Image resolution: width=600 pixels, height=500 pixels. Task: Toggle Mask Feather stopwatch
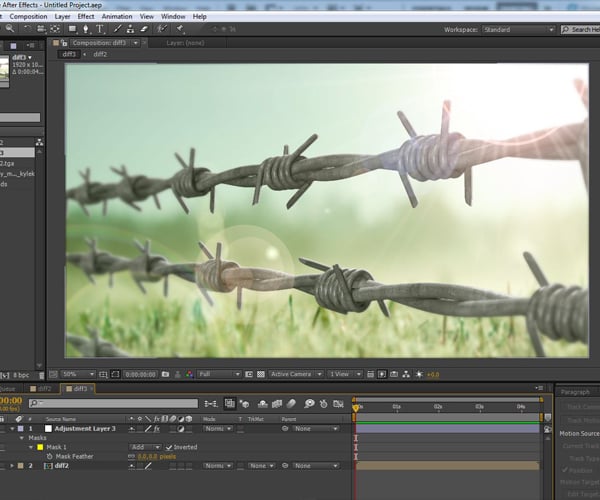[49, 456]
